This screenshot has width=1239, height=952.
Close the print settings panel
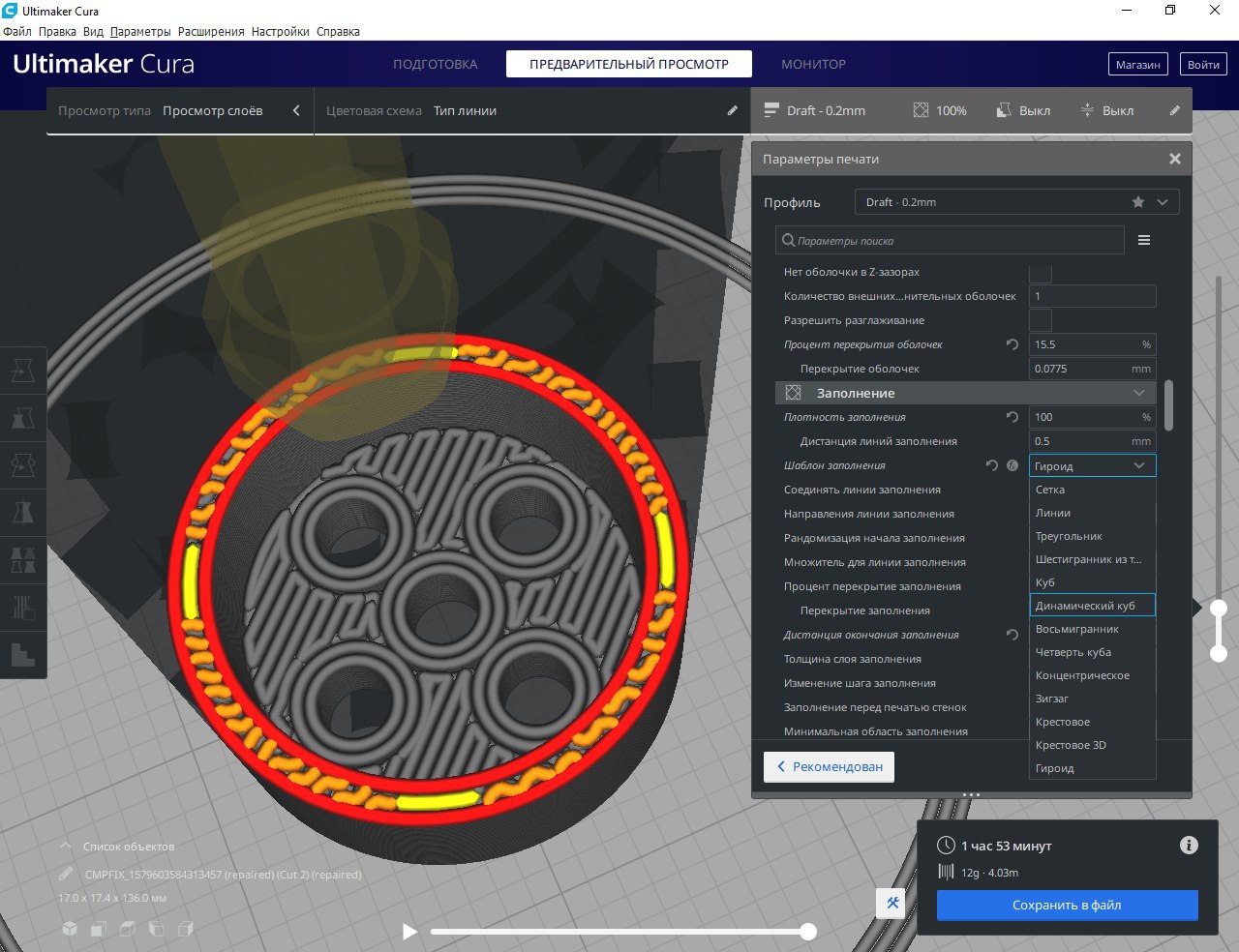(1175, 159)
